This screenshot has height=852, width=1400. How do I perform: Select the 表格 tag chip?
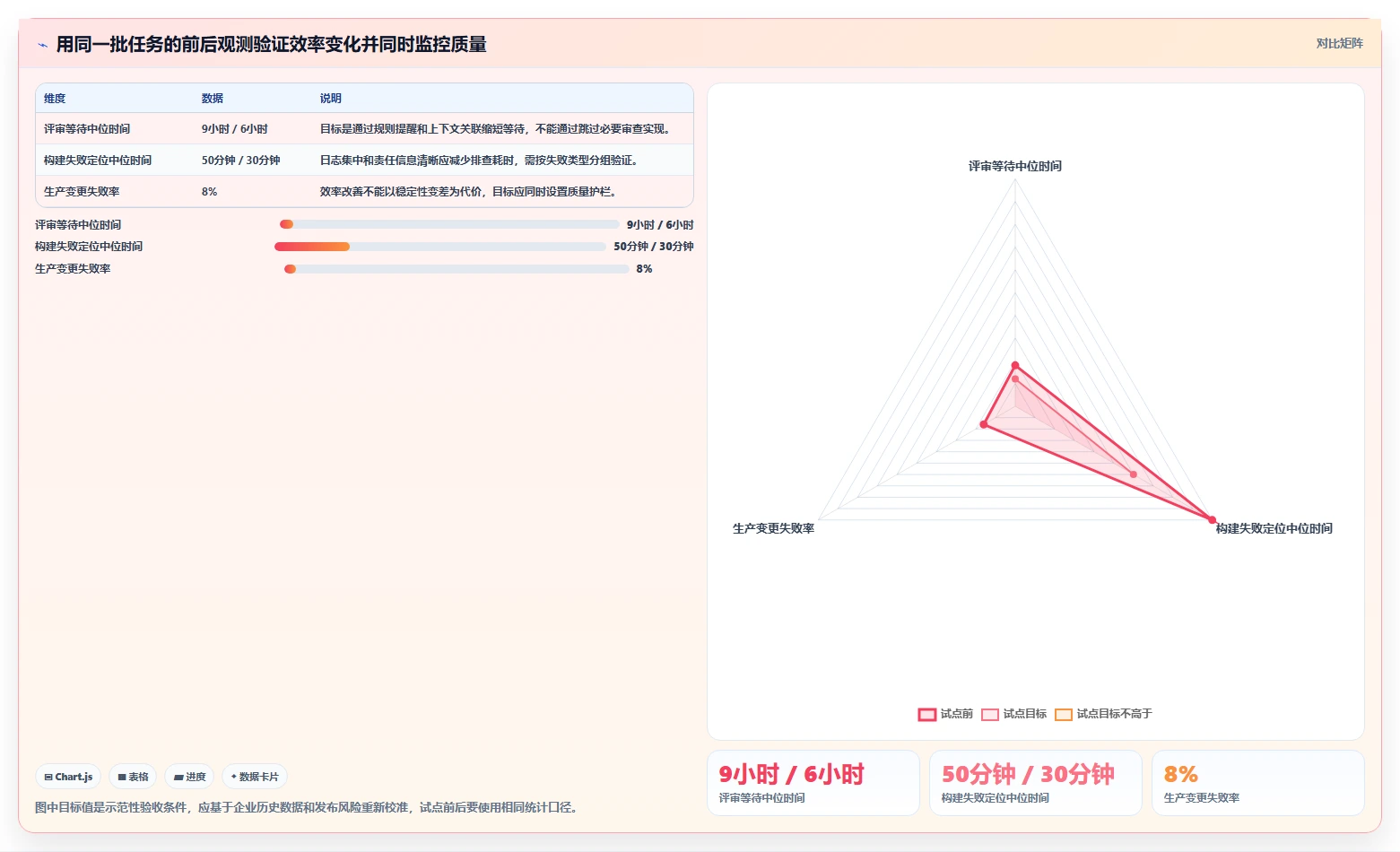coord(134,777)
